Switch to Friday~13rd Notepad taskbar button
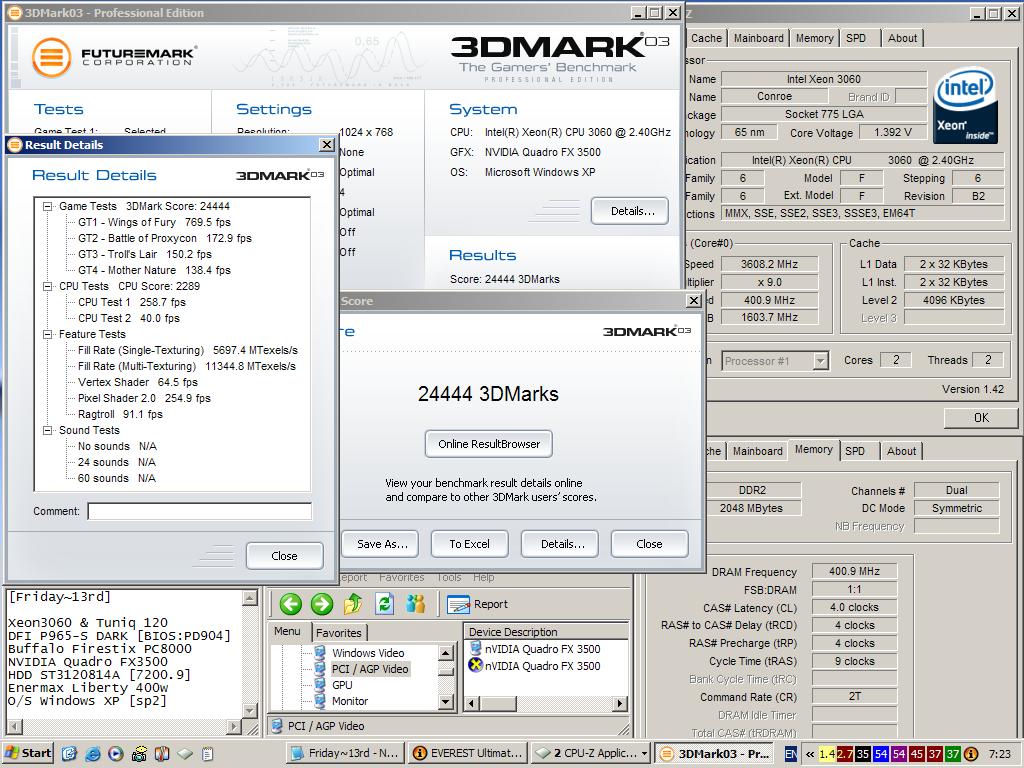This screenshot has width=1024, height=768. [346, 753]
